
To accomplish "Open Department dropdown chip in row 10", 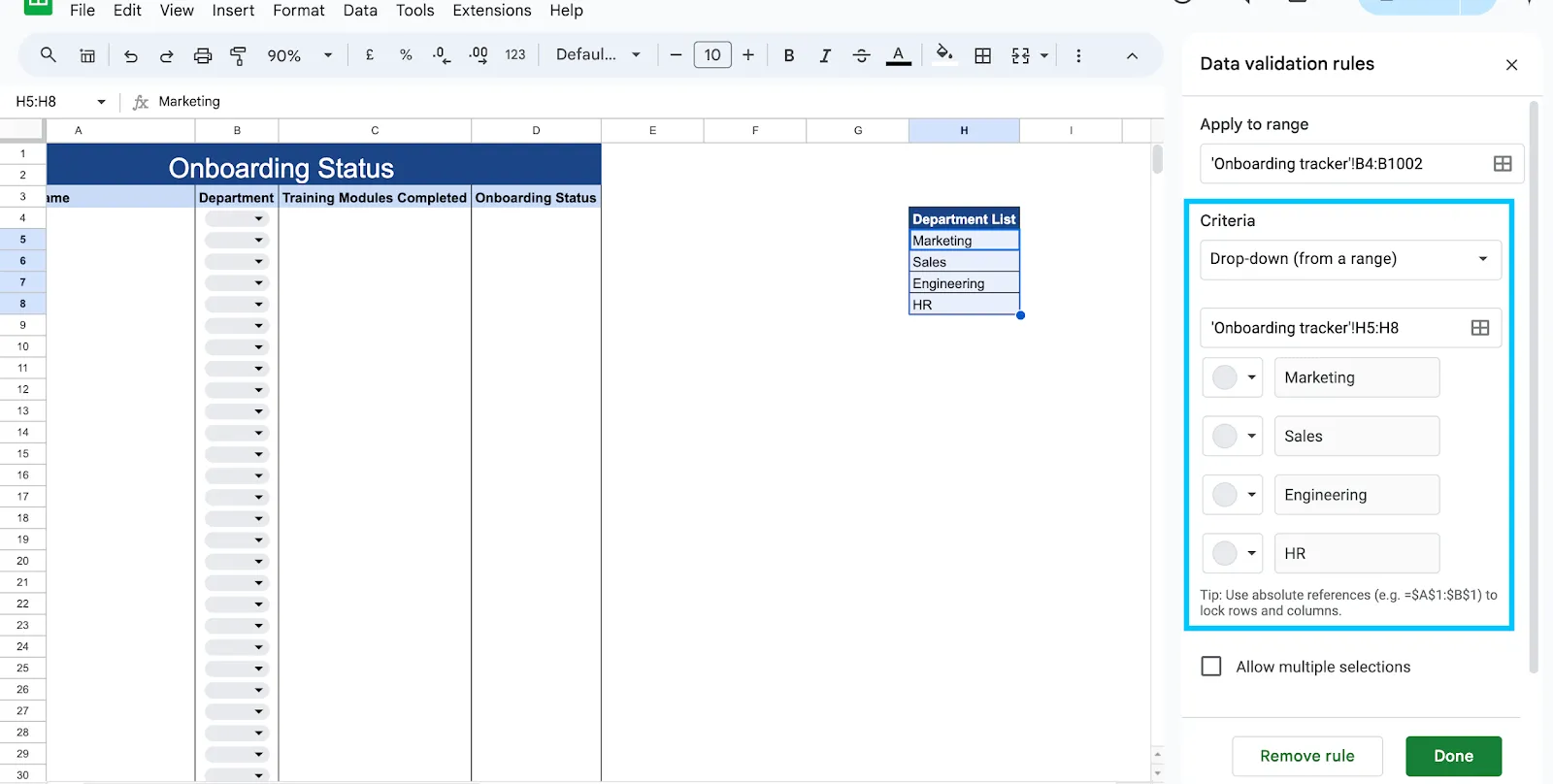I will [236, 347].
